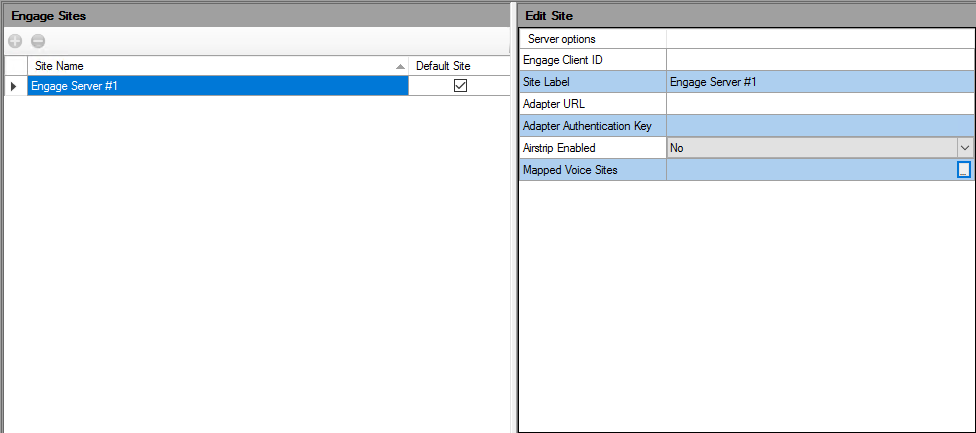Image resolution: width=976 pixels, height=433 pixels.
Task: Click the Site Name sort arrow
Action: tap(400, 66)
